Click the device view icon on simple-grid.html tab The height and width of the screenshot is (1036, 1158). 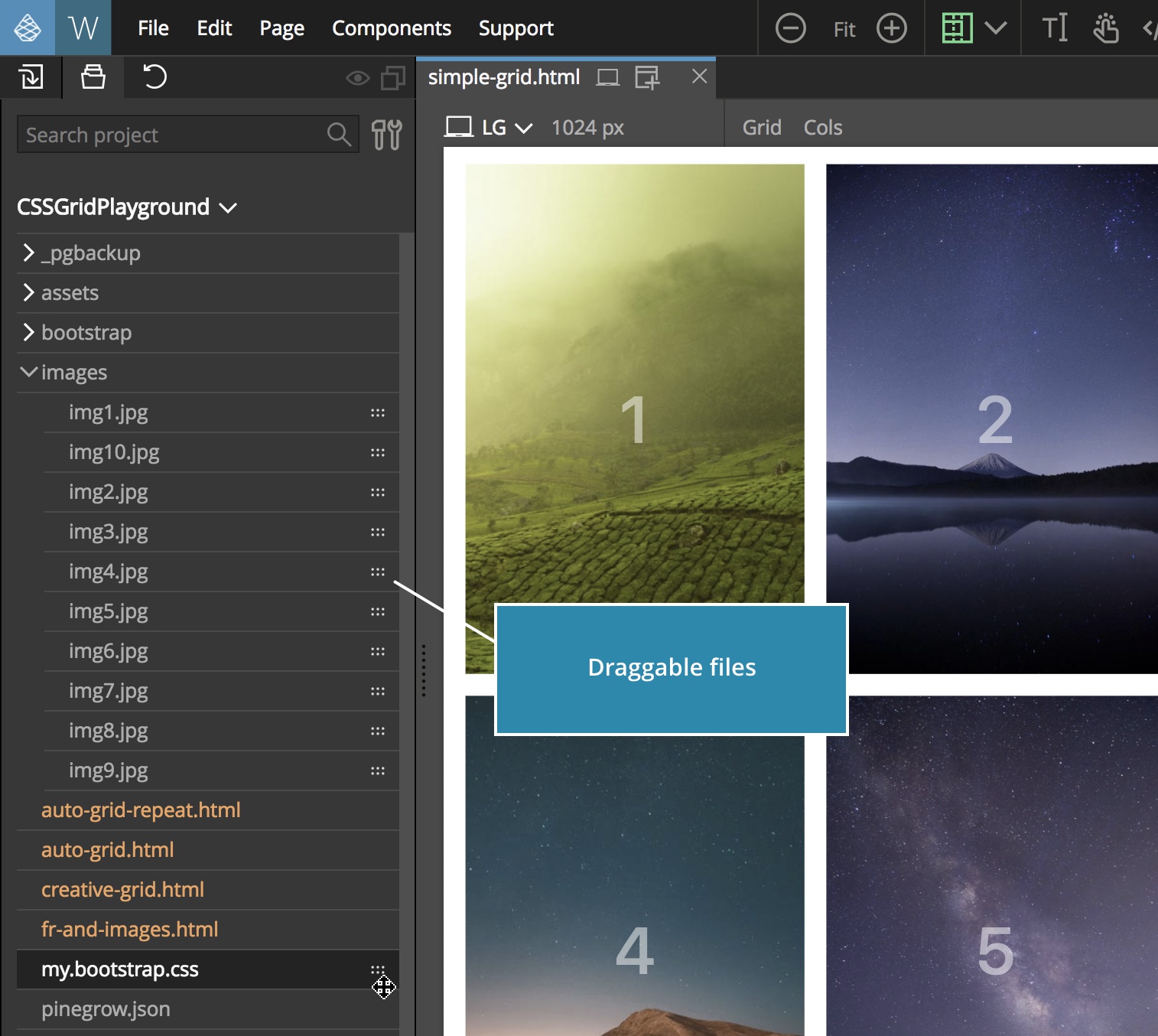click(608, 77)
